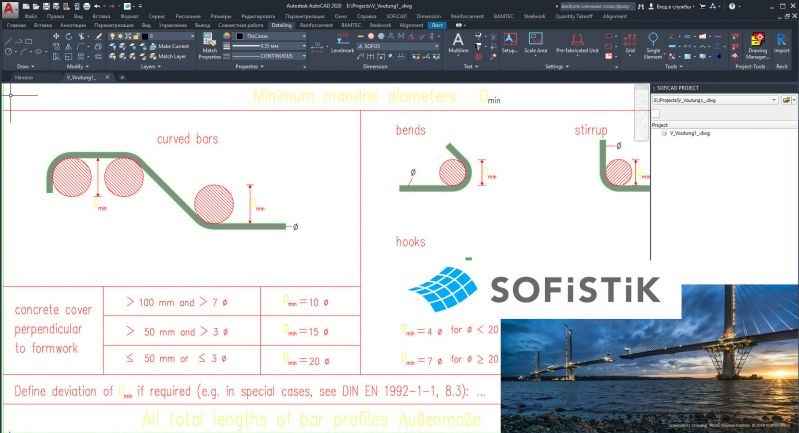Expand the SOFiCAD project path dropdown
The width and height of the screenshot is (799, 433).
point(776,100)
